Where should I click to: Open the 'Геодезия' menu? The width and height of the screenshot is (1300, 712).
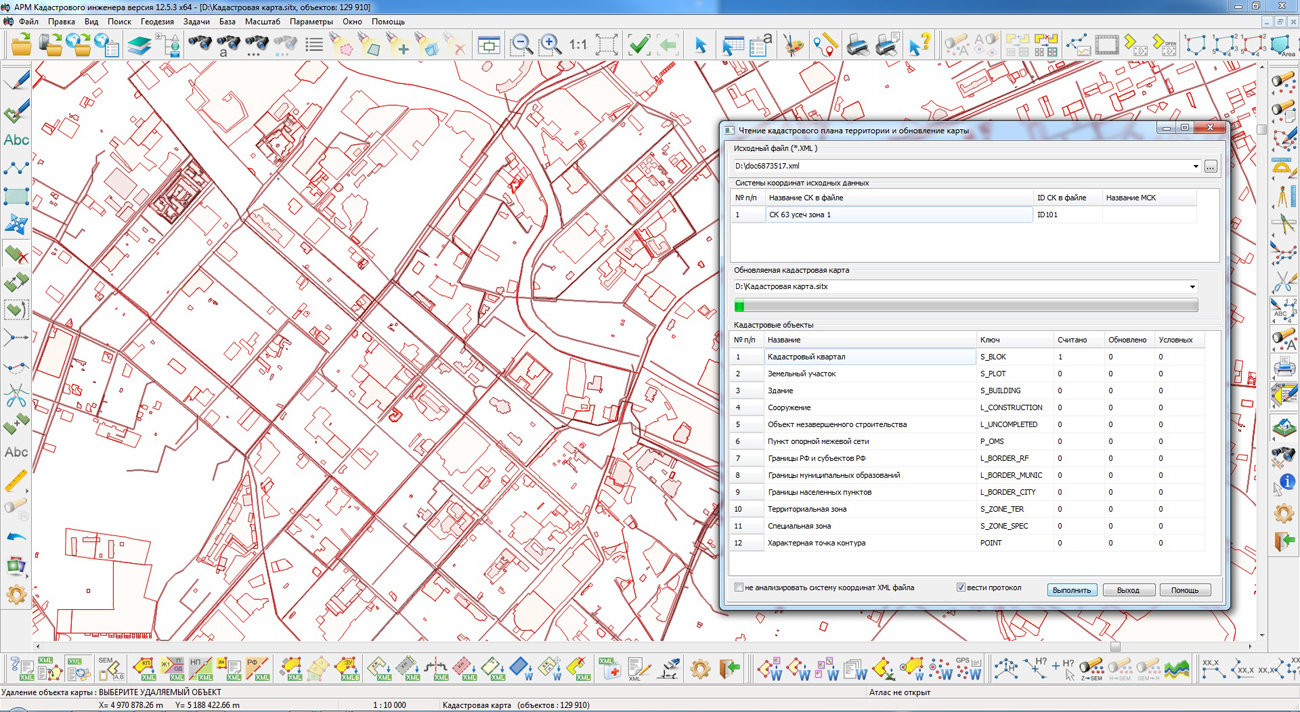pyautogui.click(x=157, y=21)
